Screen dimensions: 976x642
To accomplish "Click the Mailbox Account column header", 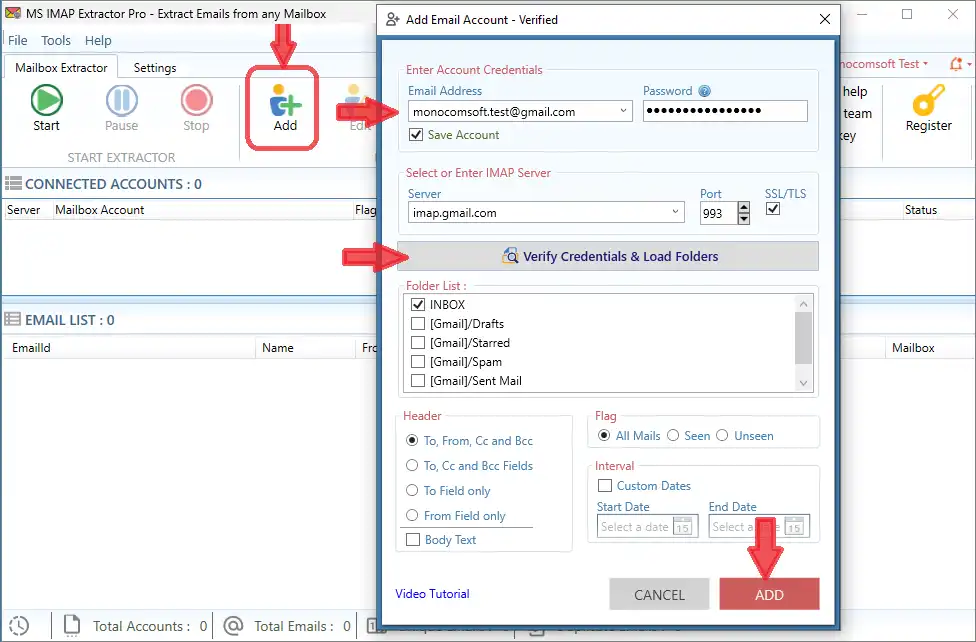I will [x=100, y=210].
